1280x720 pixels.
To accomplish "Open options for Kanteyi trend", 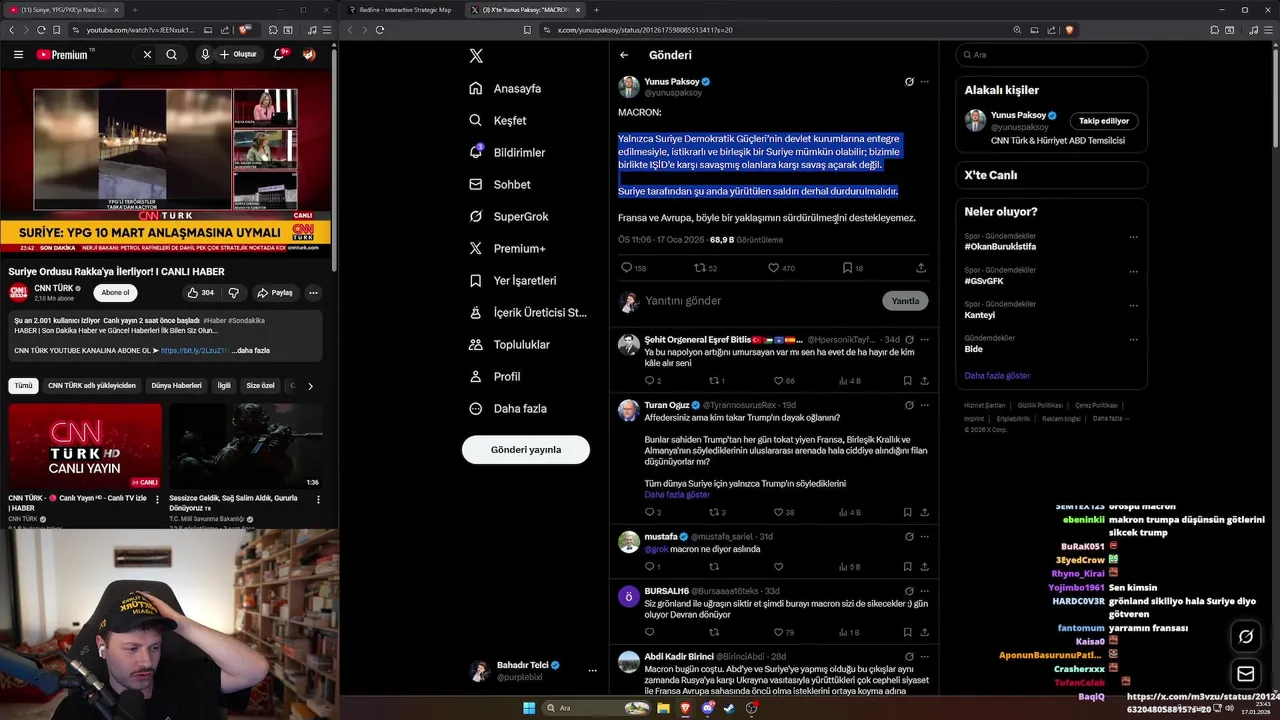I will pos(1133,305).
